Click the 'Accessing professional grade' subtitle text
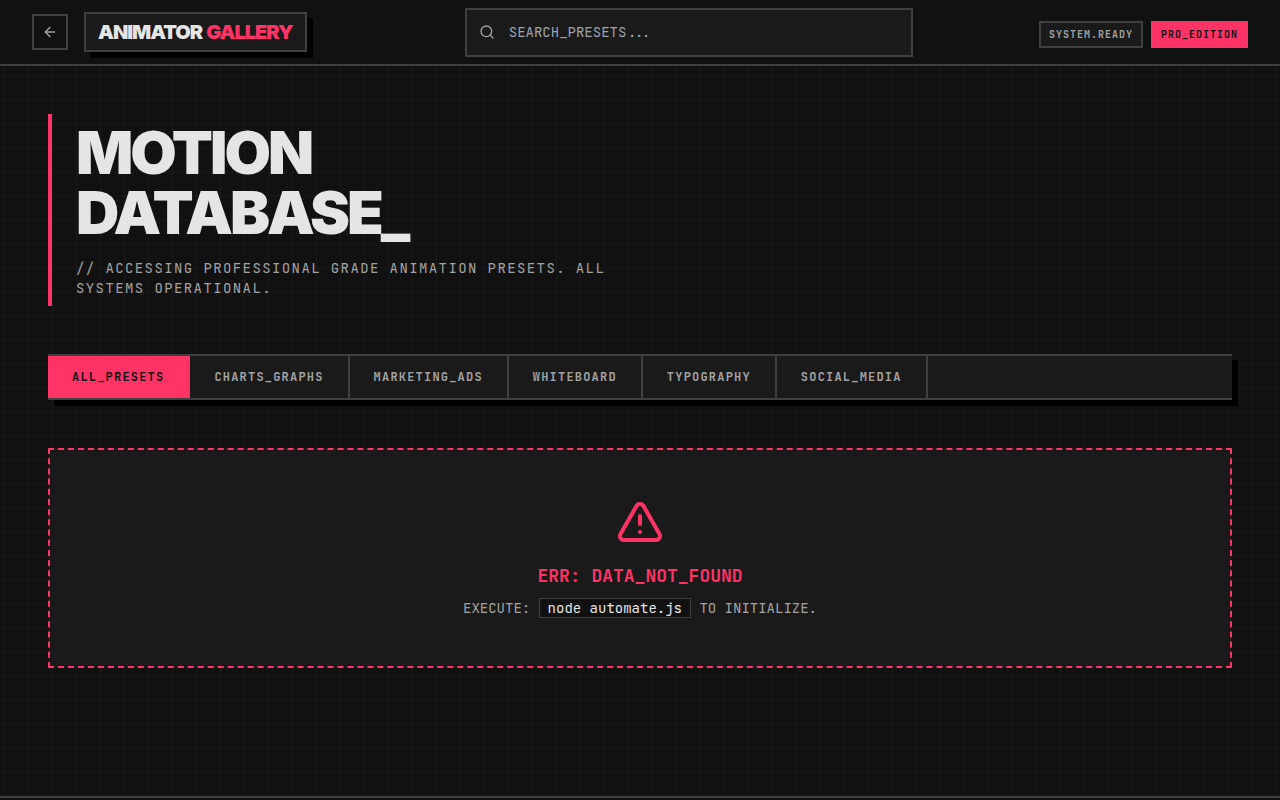Screen dimensions: 1280x800 (340, 278)
